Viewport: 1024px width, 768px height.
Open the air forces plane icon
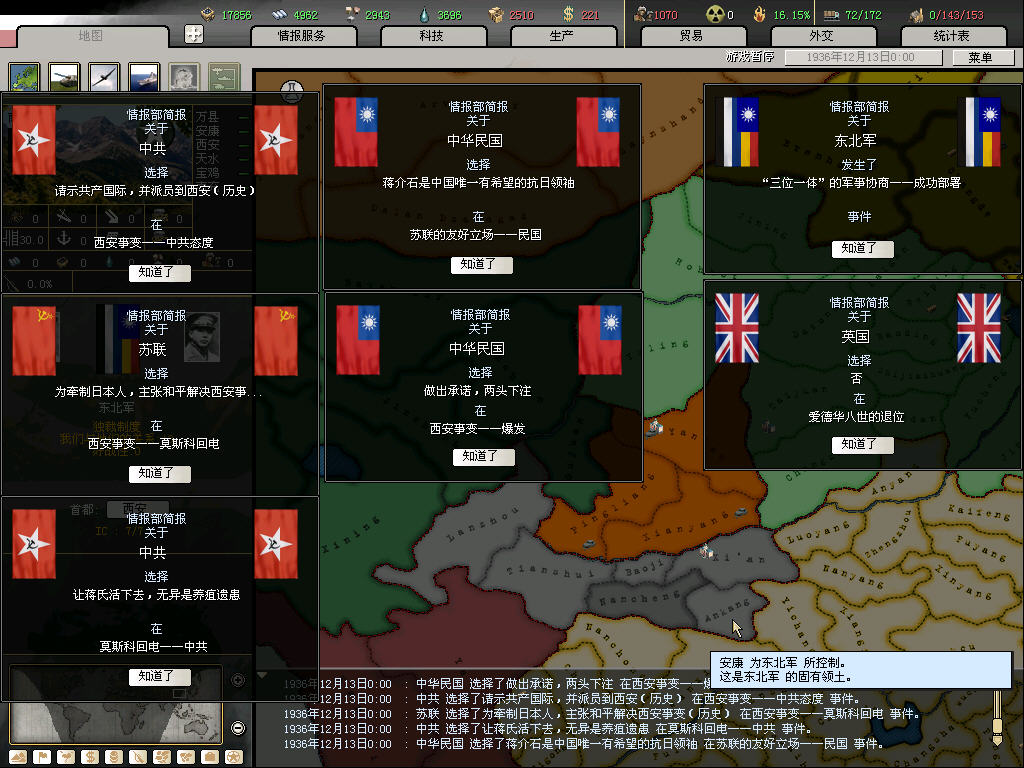(x=104, y=77)
